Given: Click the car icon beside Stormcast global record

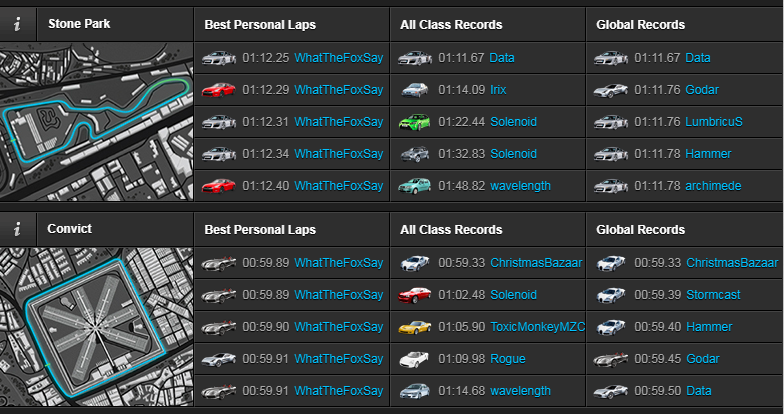Looking at the screenshot, I should pyautogui.click(x=610, y=295).
